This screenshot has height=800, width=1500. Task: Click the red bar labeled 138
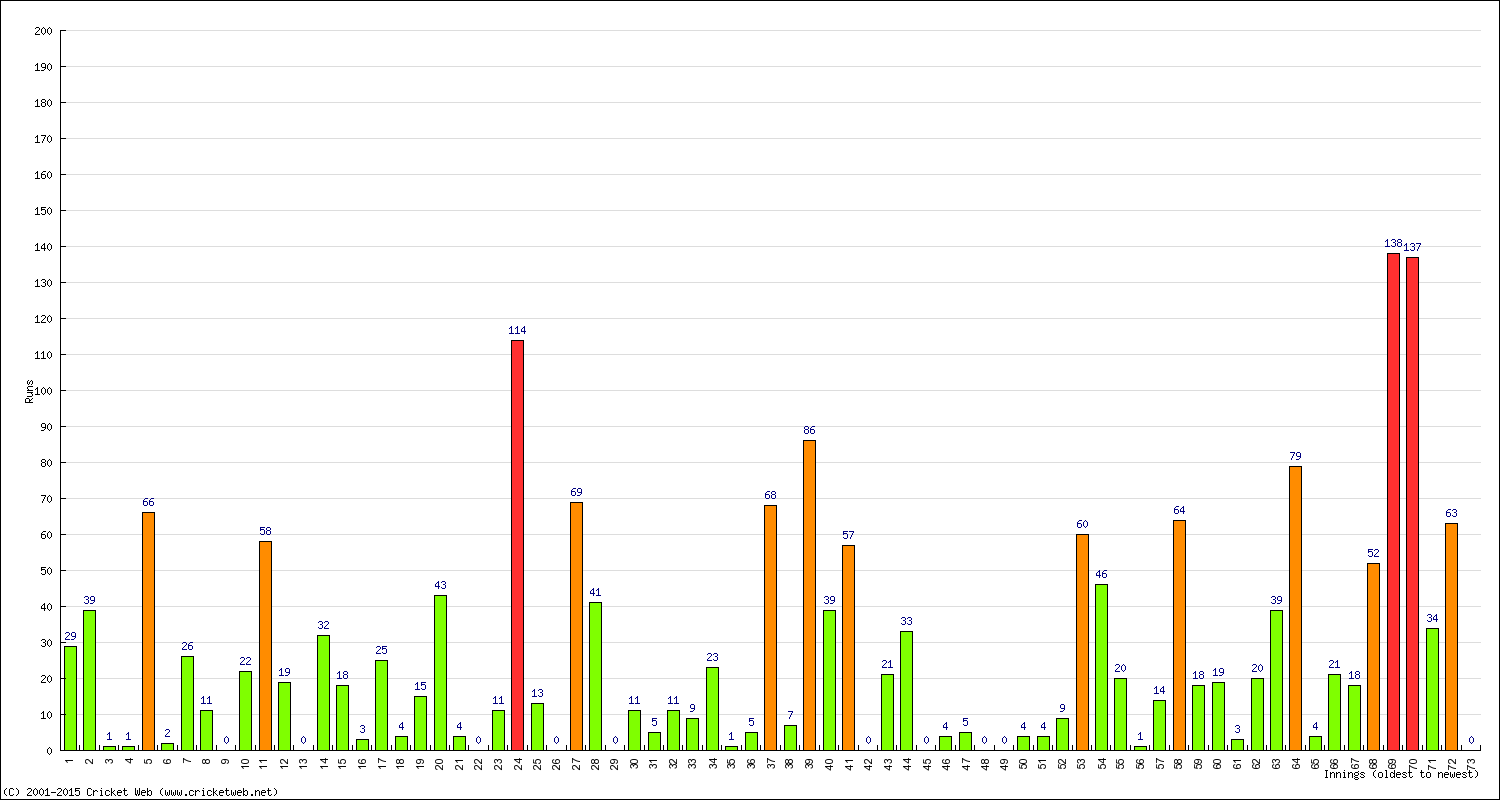[x=1393, y=502]
